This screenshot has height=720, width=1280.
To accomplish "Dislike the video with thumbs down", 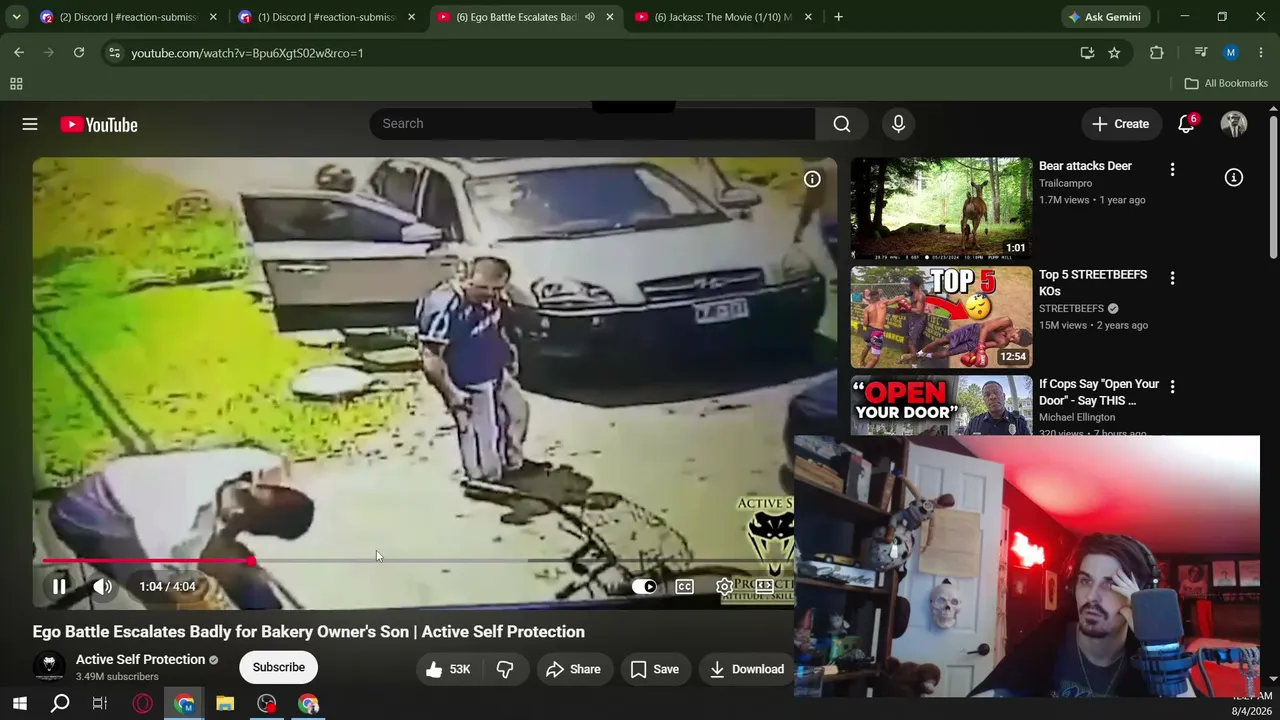I will click(505, 669).
